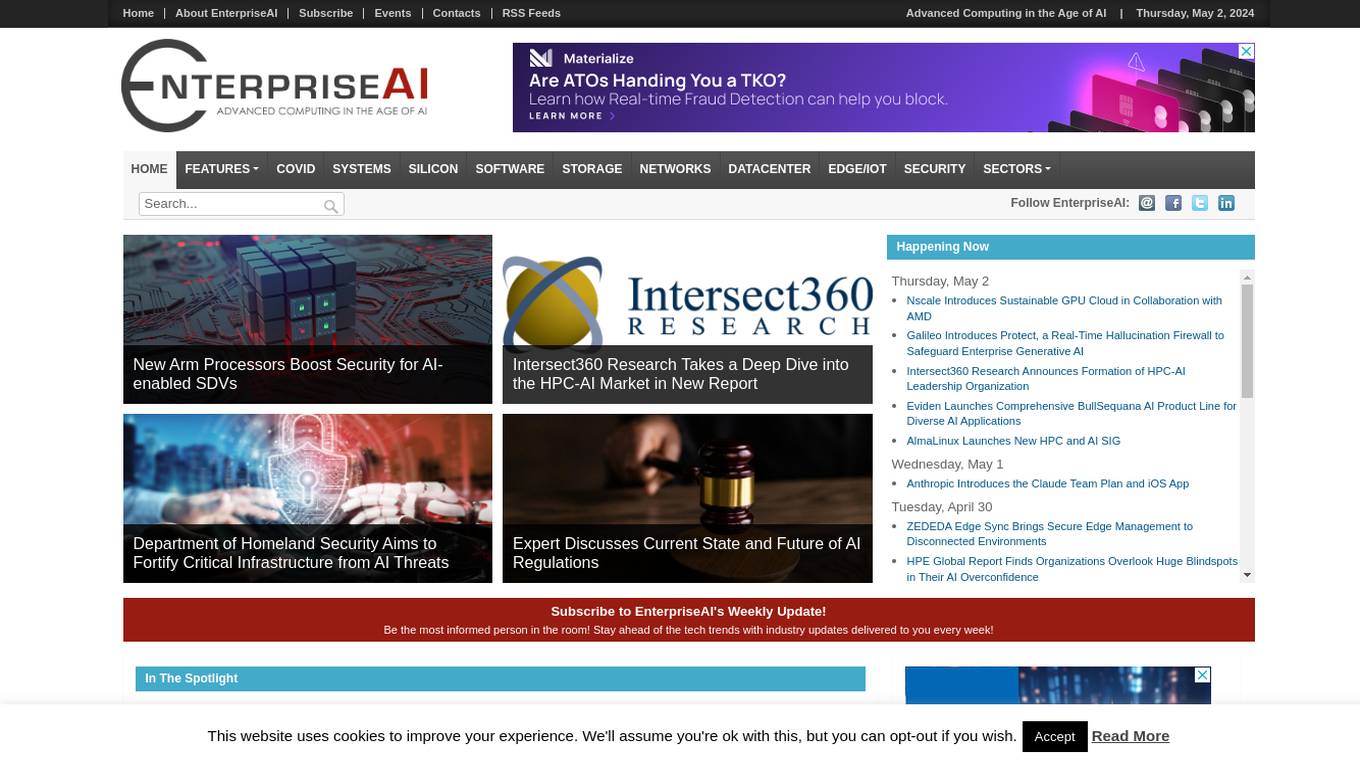Viewport: 1360px width, 764px height.
Task: Open the EDGE/IOT section
Action: pos(857,169)
